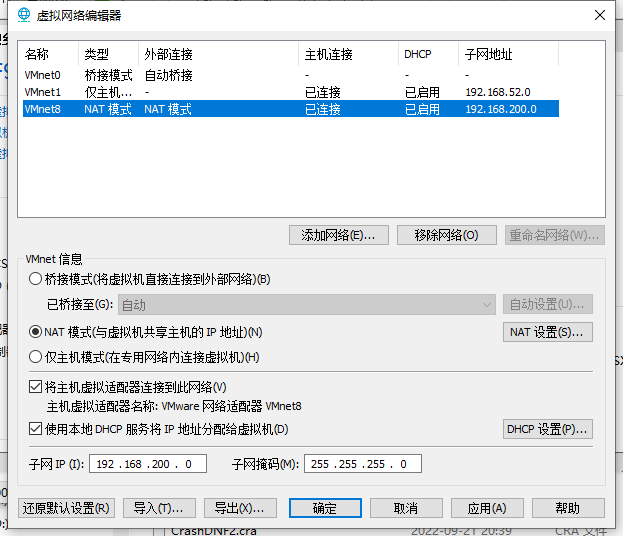Click the 主机连接 column header
The image size is (623, 536).
click(x=348, y=54)
